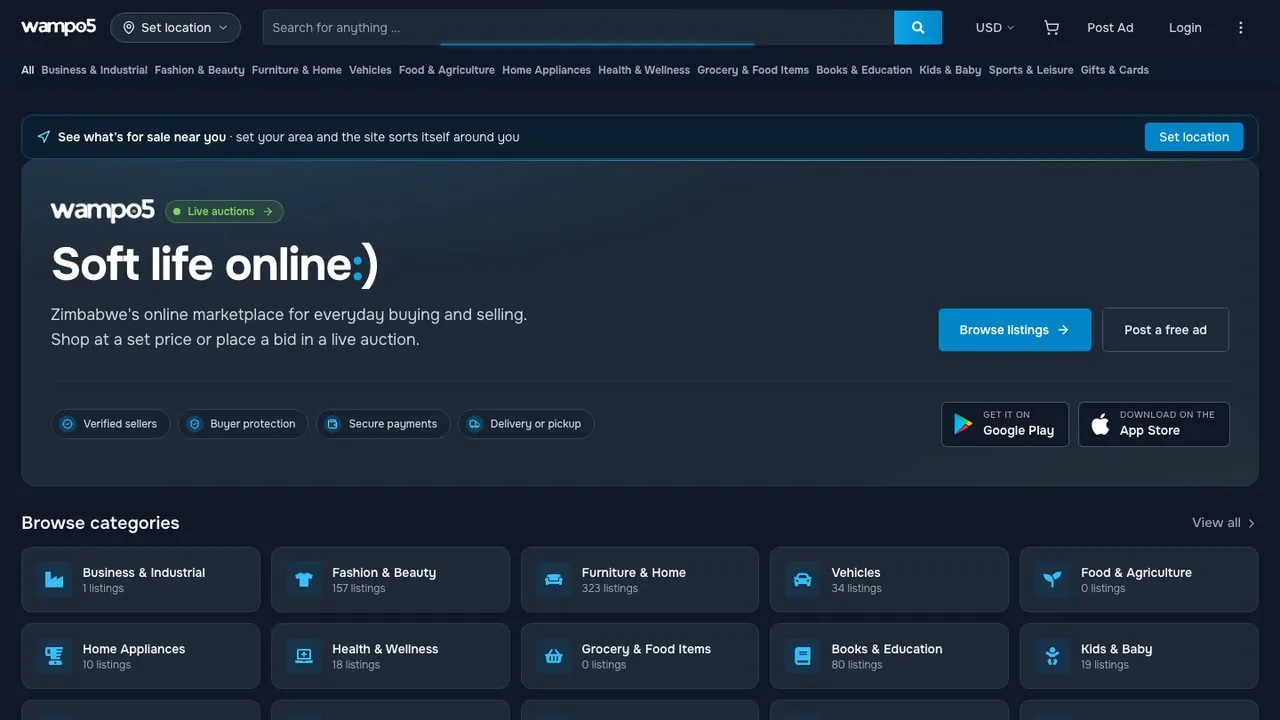
Task: Open the USD currency dropdown
Action: pos(995,28)
